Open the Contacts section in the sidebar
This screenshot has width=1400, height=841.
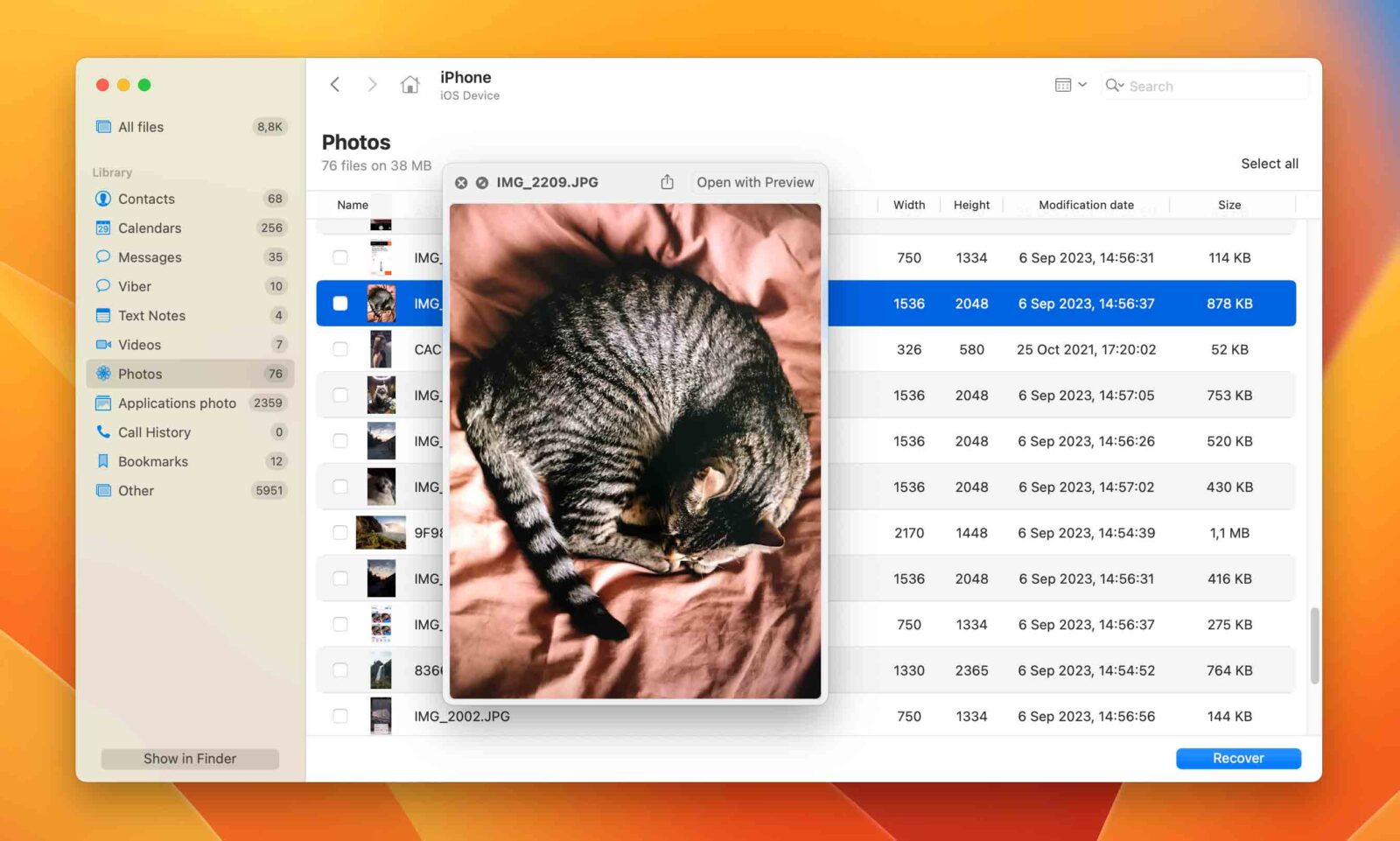(146, 199)
